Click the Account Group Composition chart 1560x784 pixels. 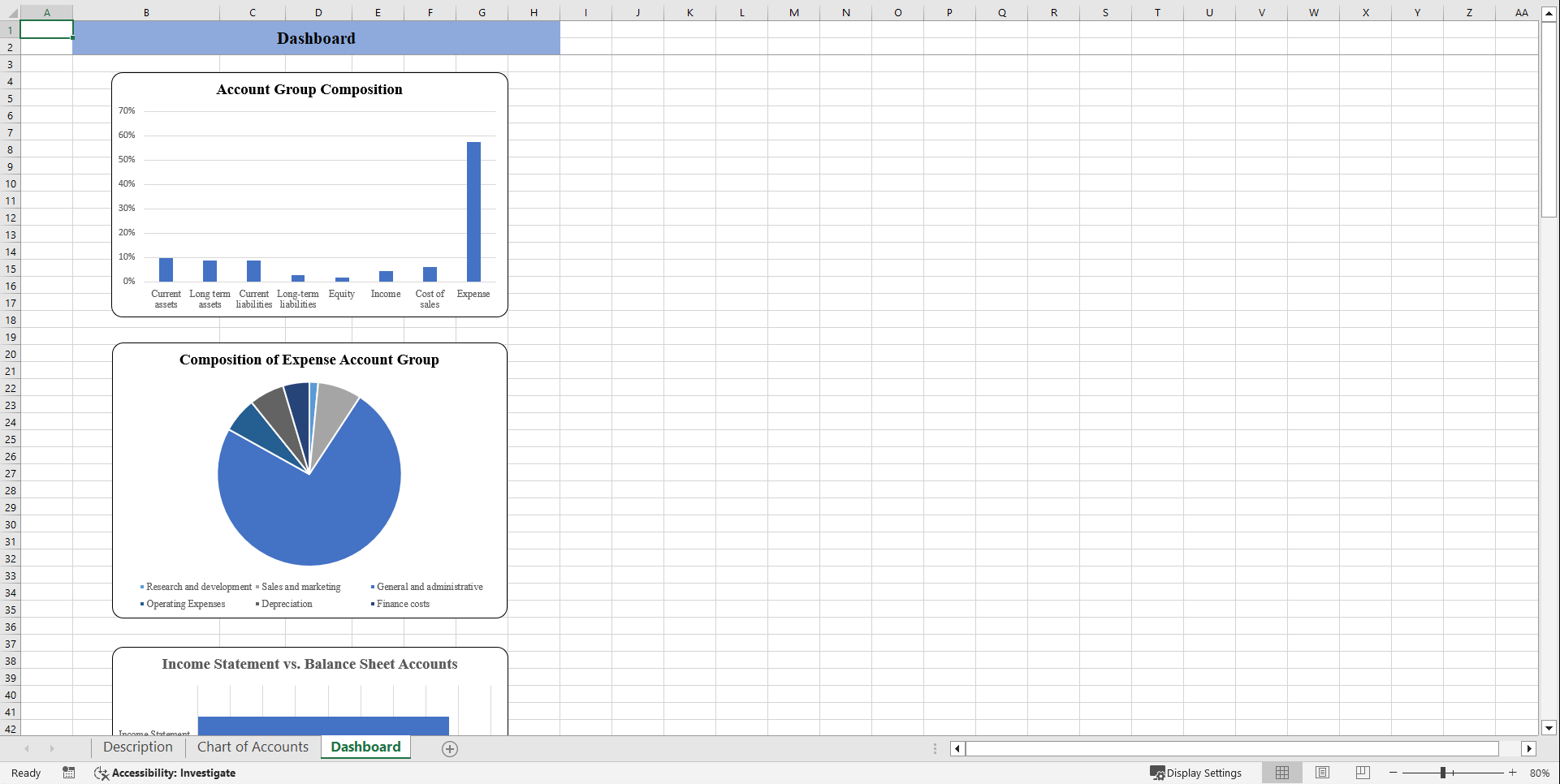click(309, 194)
